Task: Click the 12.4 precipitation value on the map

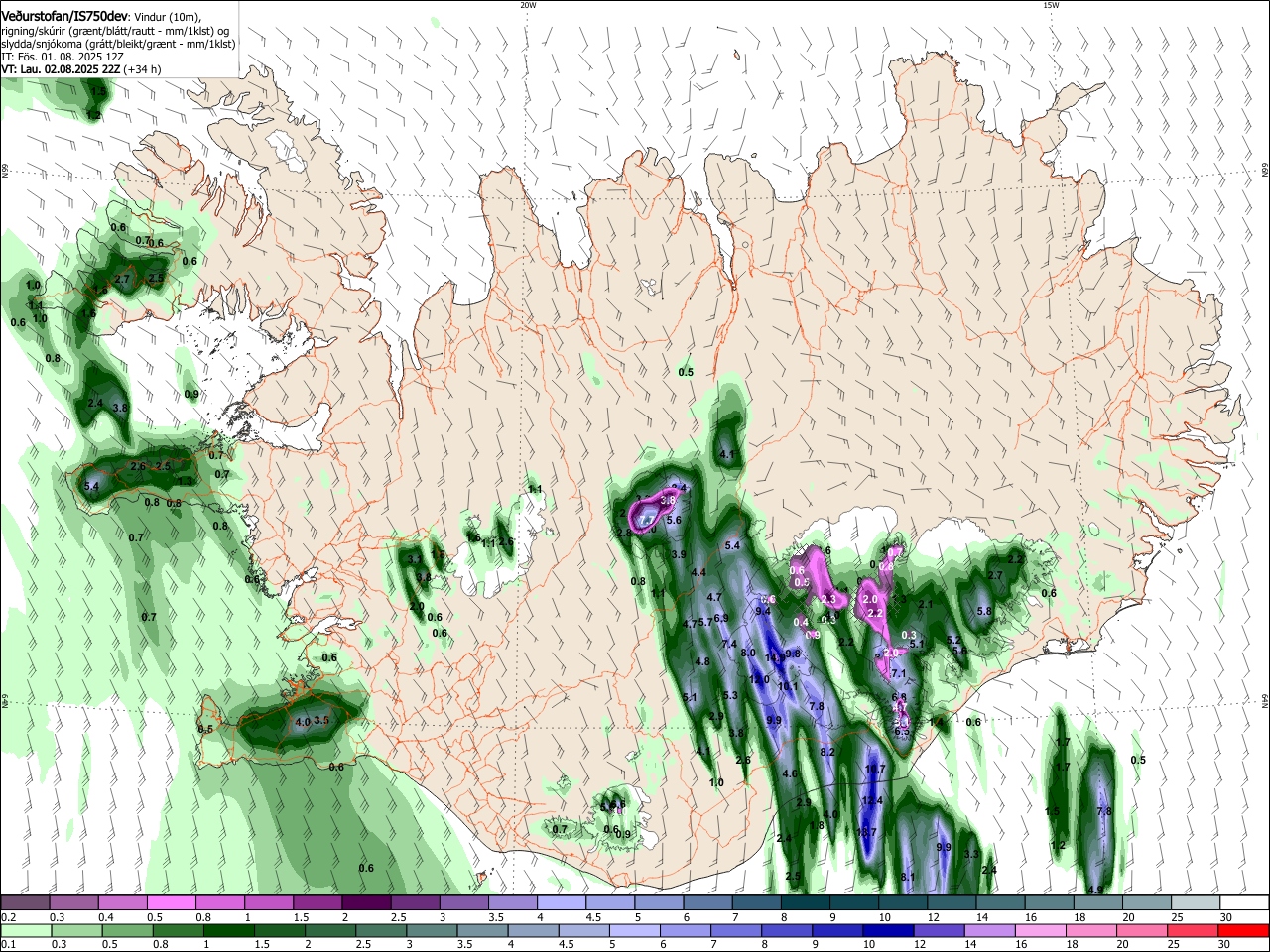Action: point(871,801)
